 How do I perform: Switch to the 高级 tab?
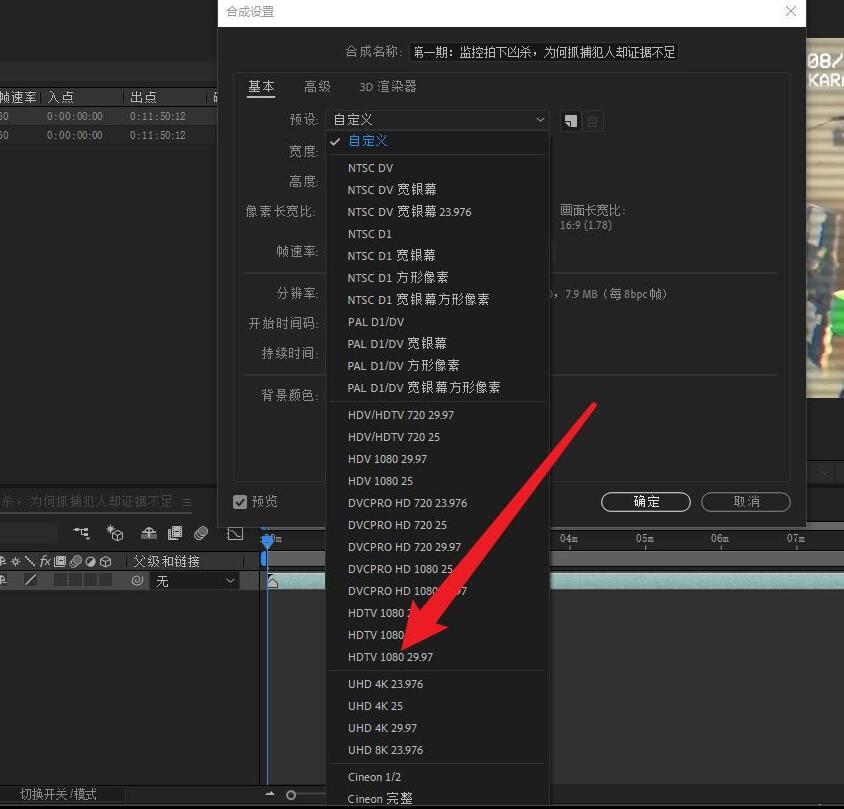coord(317,86)
